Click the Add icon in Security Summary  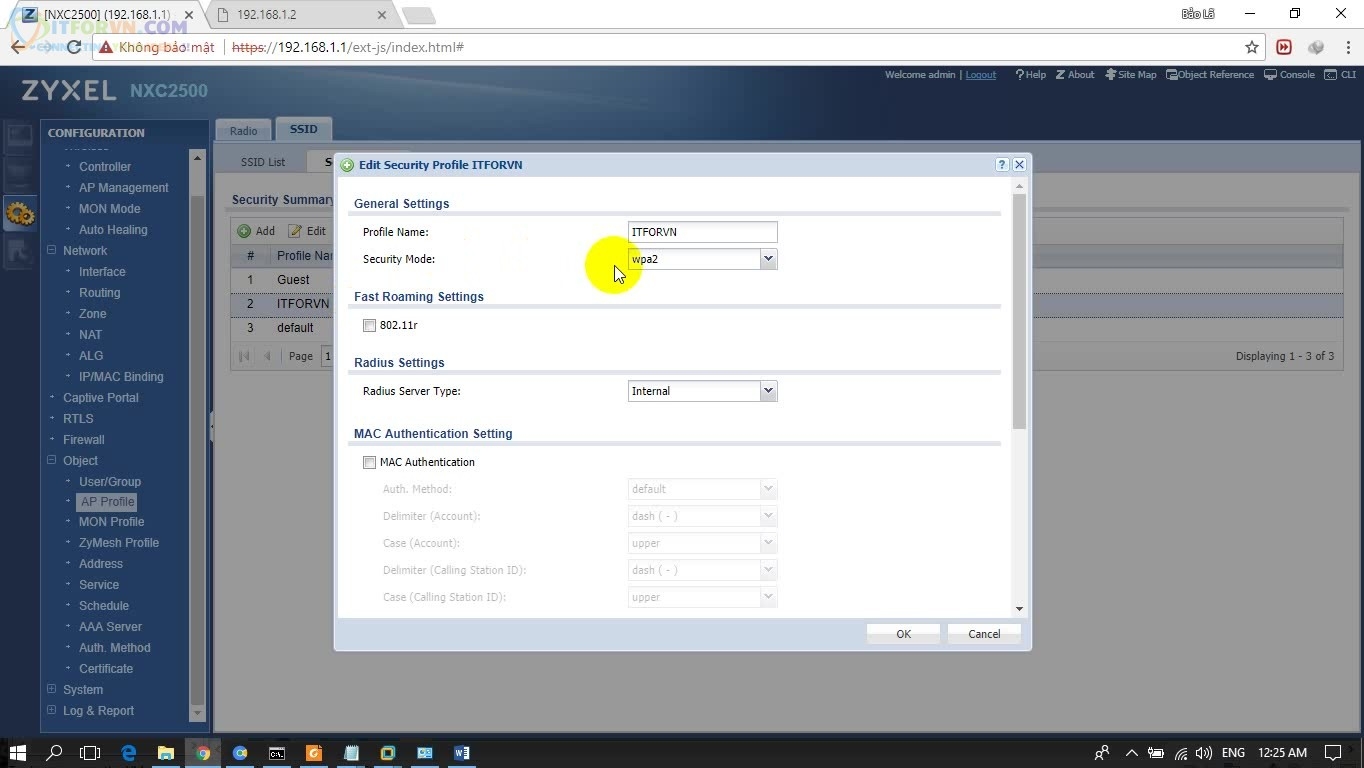point(245,231)
